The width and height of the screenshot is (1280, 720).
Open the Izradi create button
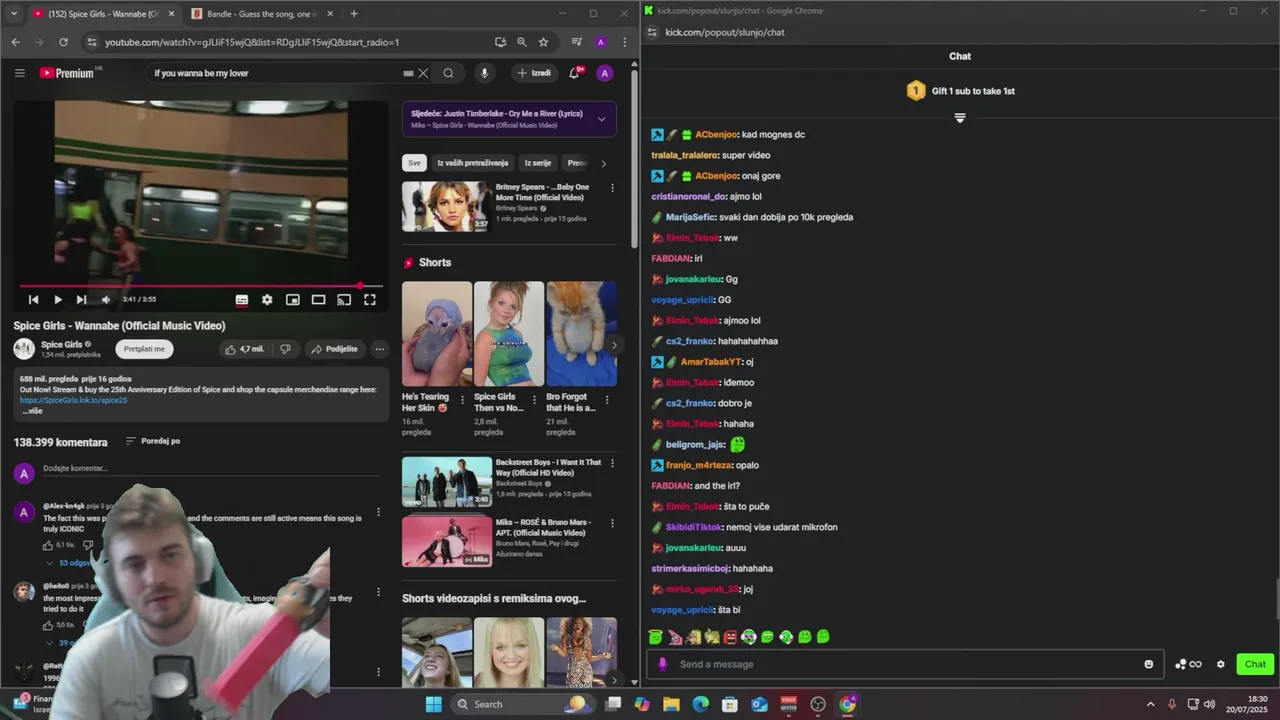(x=534, y=73)
